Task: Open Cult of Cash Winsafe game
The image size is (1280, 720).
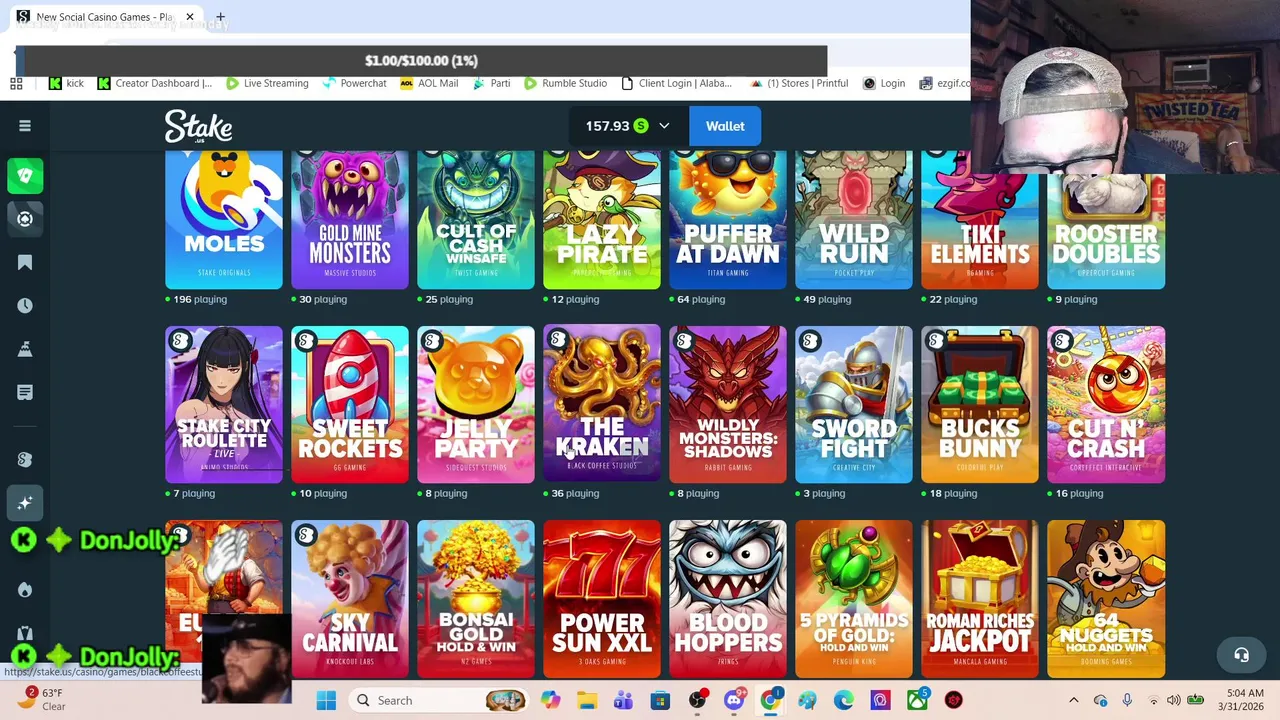Action: [x=476, y=220]
